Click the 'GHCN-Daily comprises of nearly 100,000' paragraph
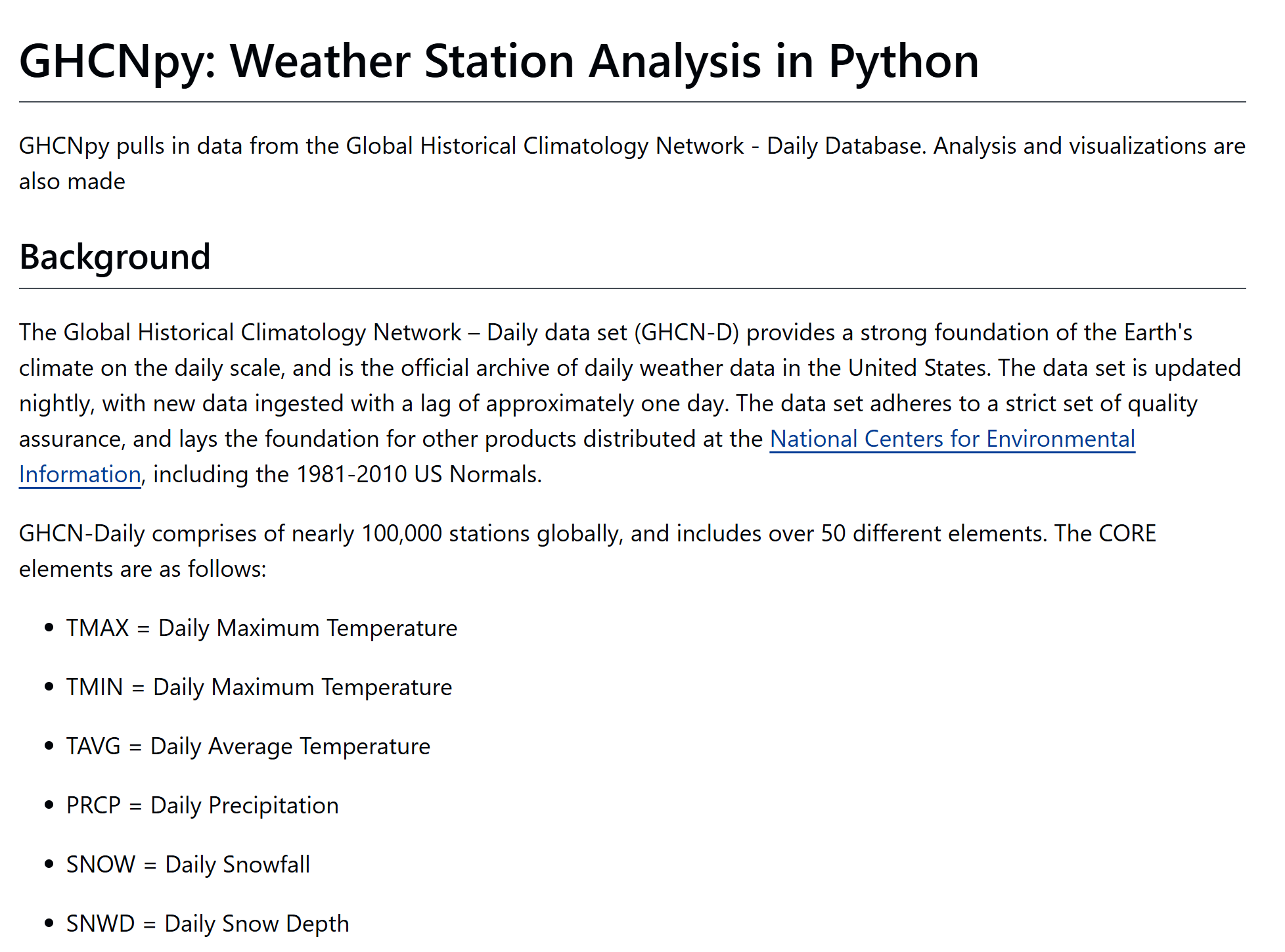 (x=587, y=551)
